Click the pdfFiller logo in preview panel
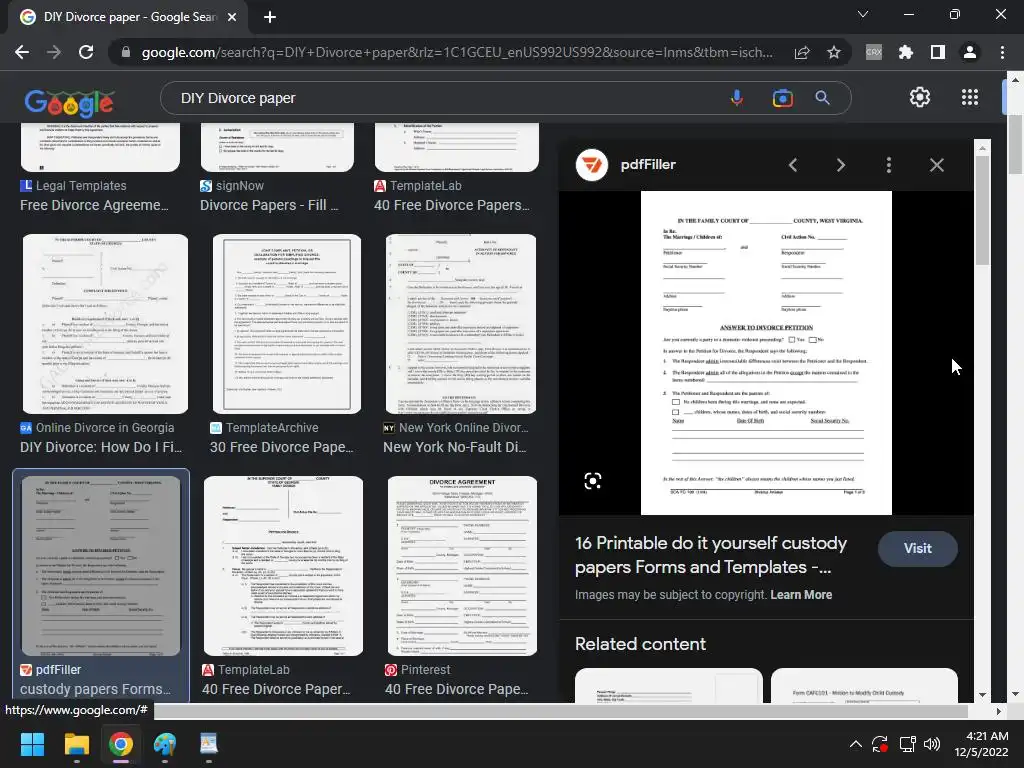Image resolution: width=1024 pixels, height=768 pixels. [592, 165]
